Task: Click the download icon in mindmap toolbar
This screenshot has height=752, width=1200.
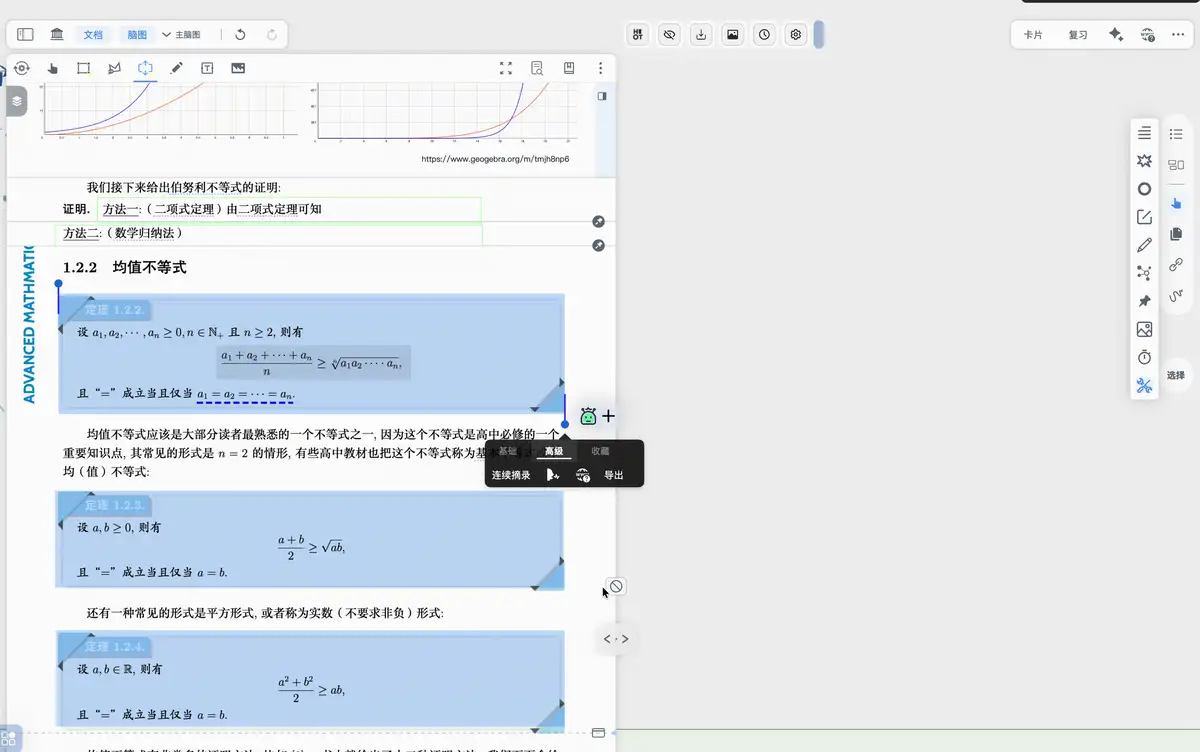Action: 702,34
